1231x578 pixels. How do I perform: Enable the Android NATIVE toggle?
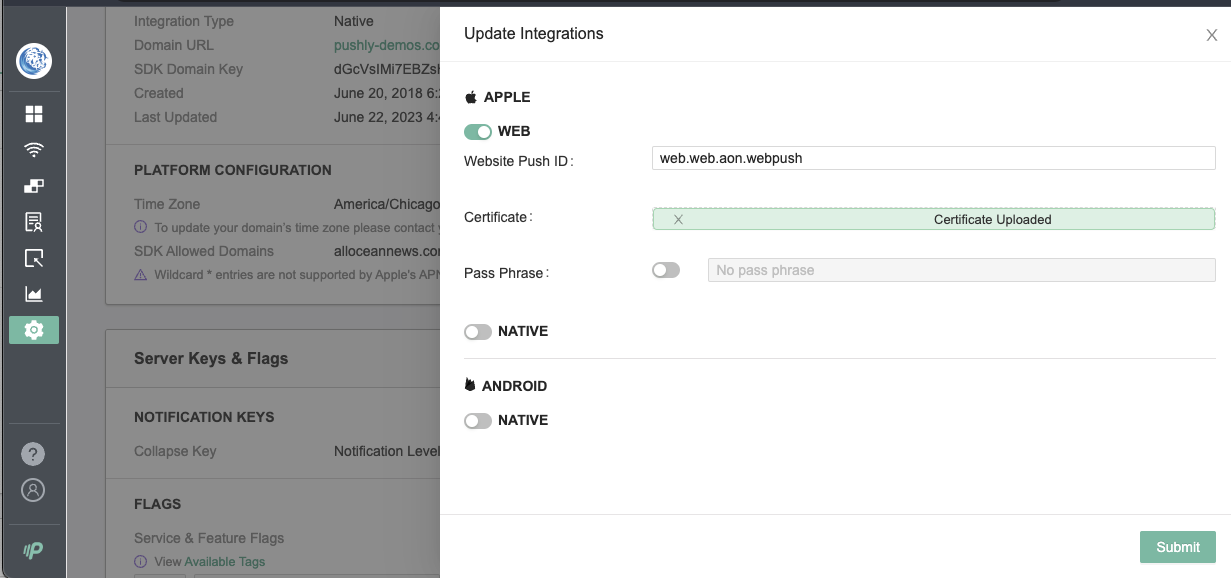[x=478, y=421]
